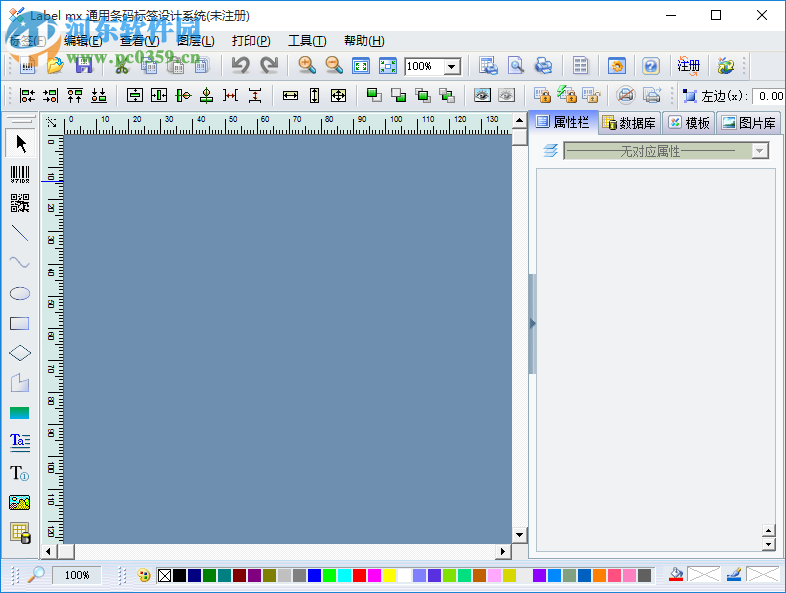
Task: Click the align left edges icon
Action: [27, 95]
